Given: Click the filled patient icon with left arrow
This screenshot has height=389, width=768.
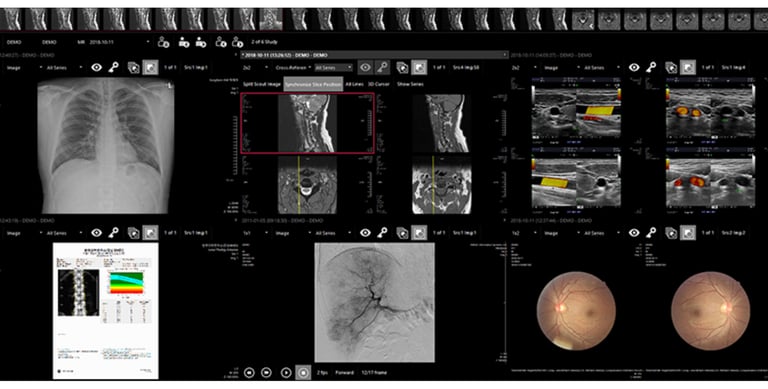Looking at the screenshot, I should pos(184,42).
